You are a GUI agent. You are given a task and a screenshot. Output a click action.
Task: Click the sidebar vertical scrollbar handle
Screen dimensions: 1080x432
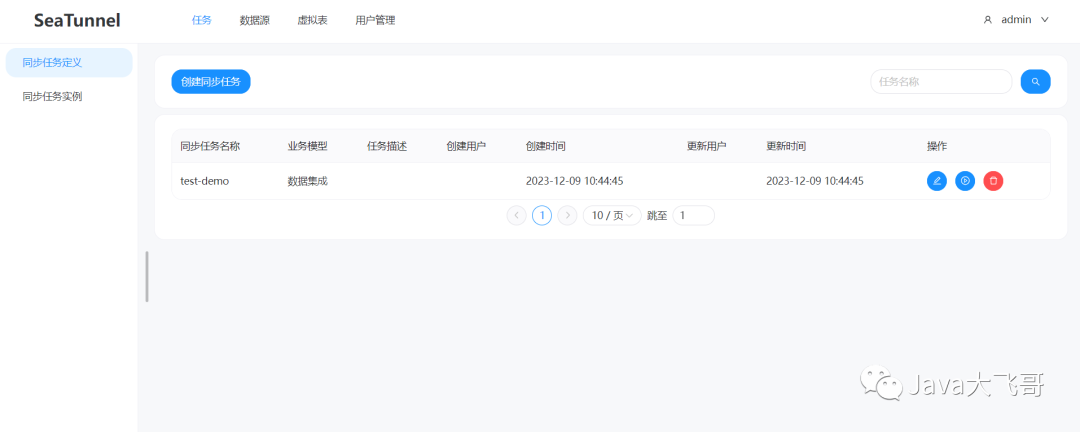147,276
